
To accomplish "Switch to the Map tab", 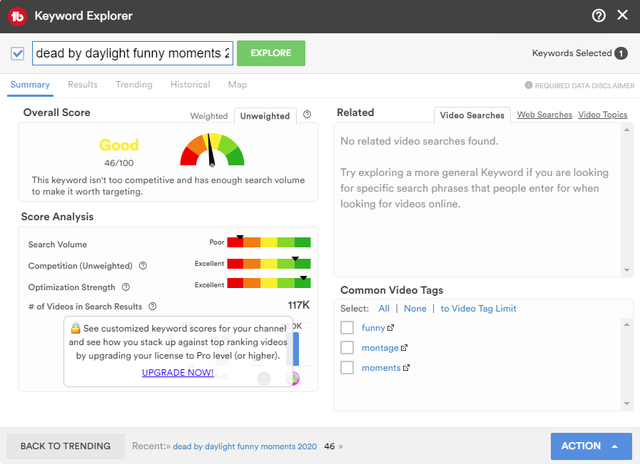I will tap(238, 84).
